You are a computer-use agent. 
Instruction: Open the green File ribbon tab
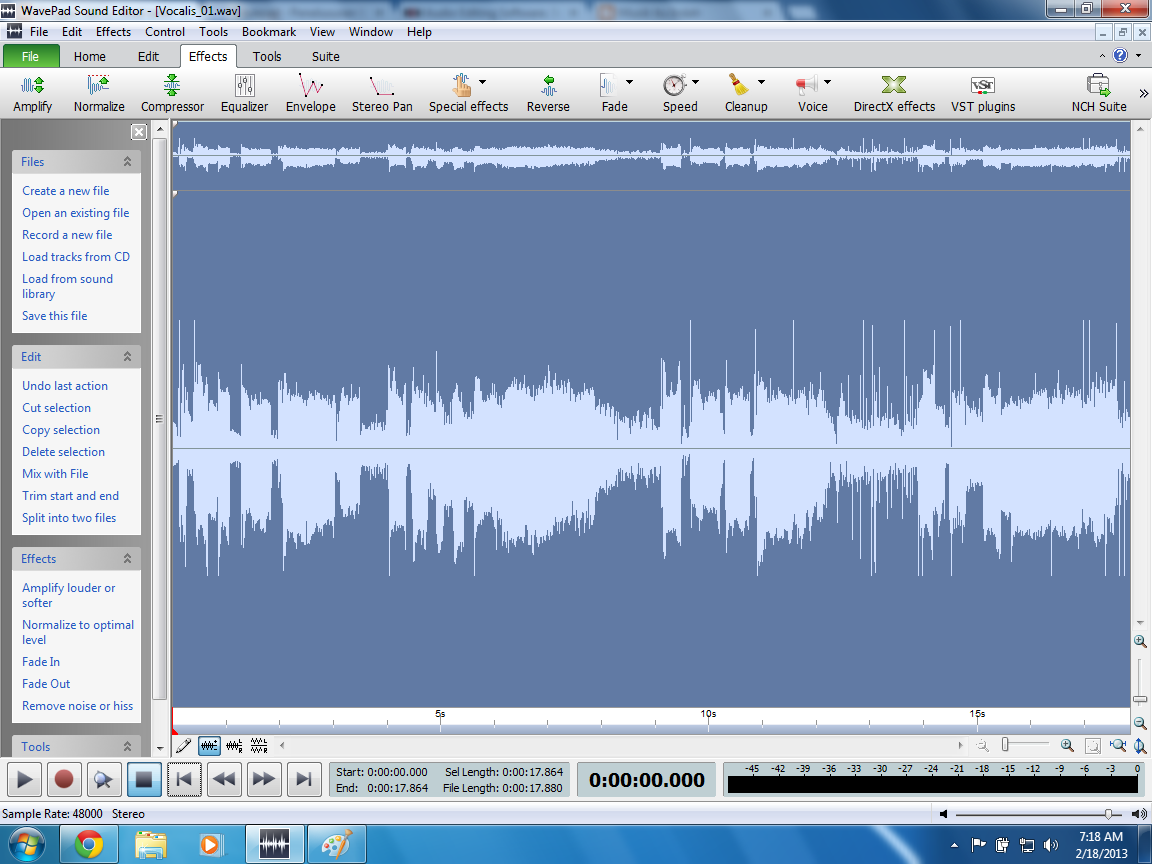(30, 56)
